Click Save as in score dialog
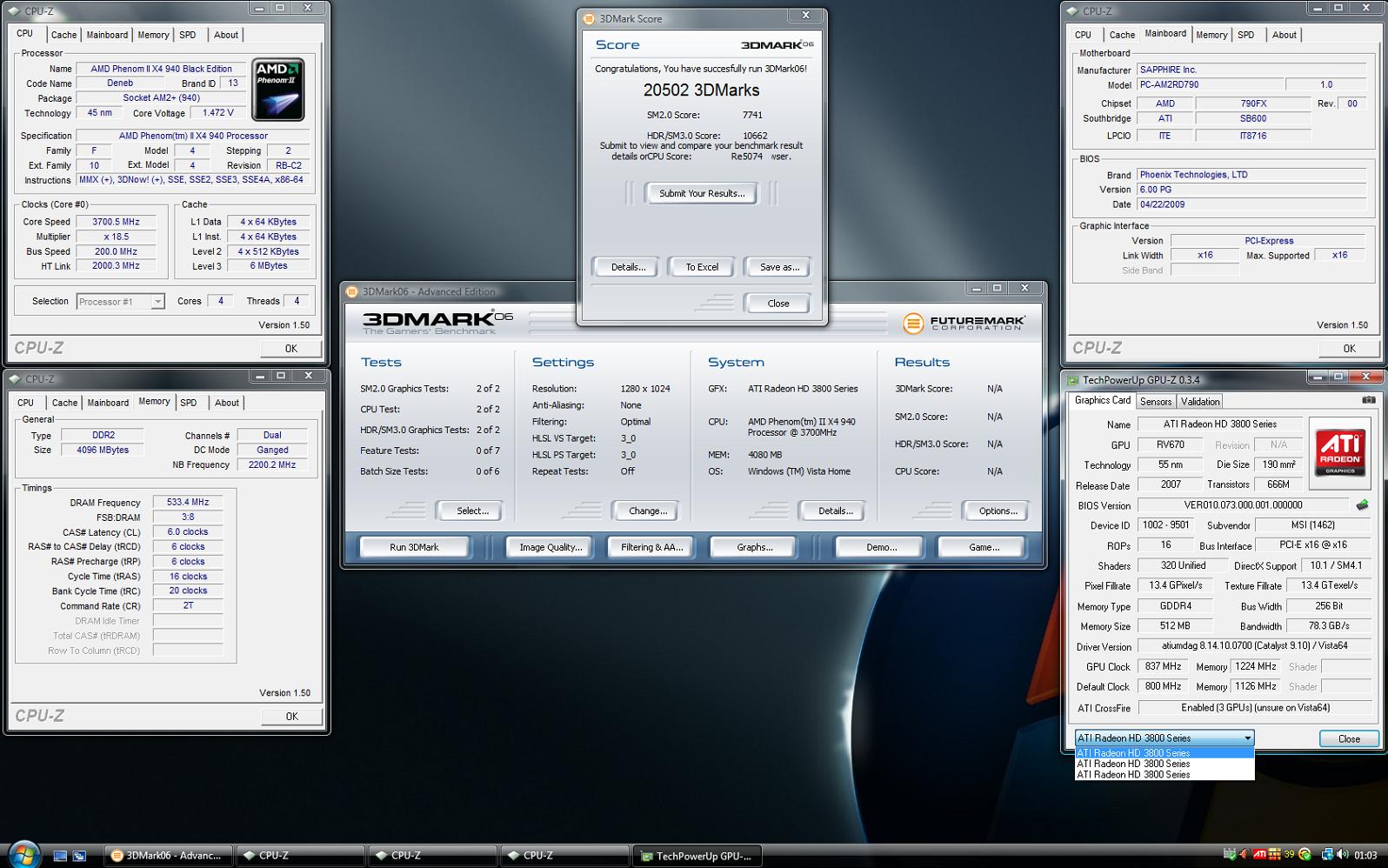The height and width of the screenshot is (868, 1388). [x=779, y=267]
